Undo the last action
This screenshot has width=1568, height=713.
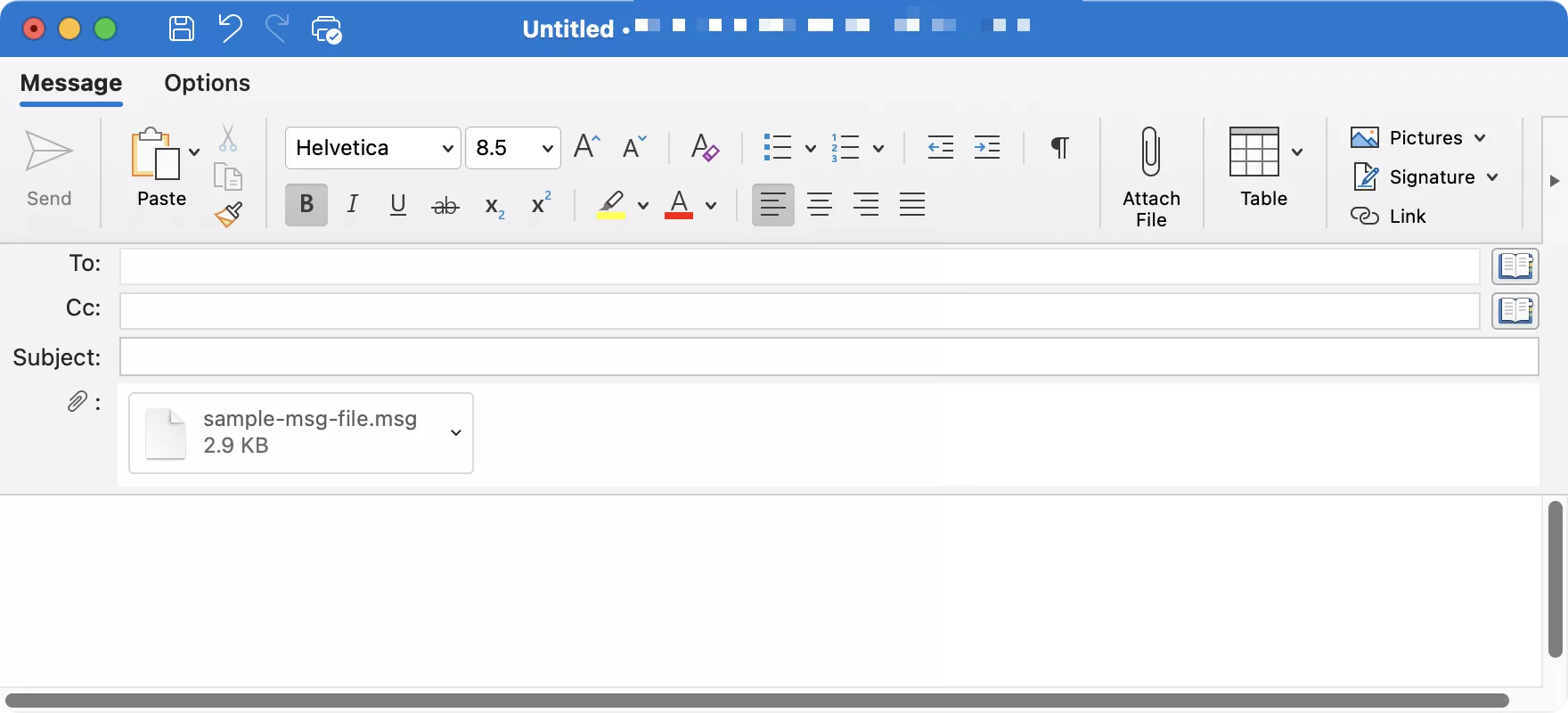[230, 29]
